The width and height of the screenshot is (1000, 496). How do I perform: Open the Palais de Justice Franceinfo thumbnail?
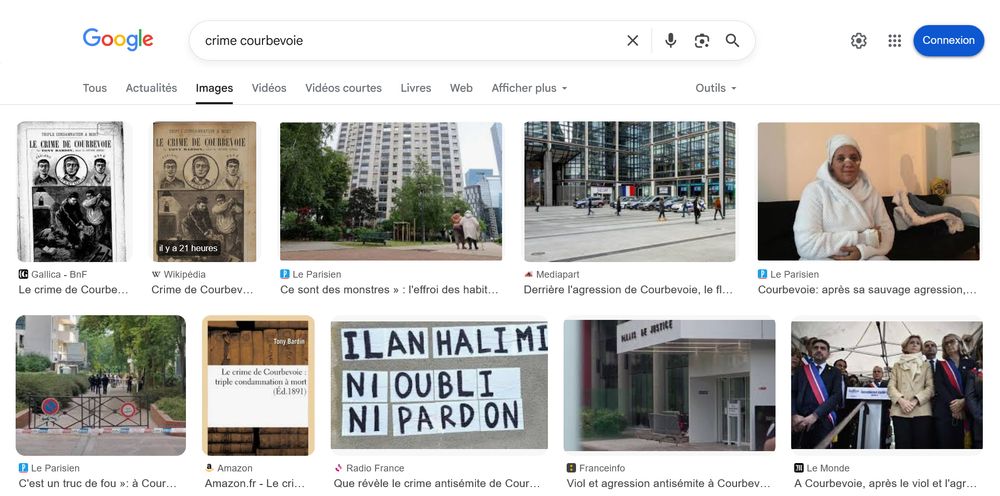(x=670, y=385)
